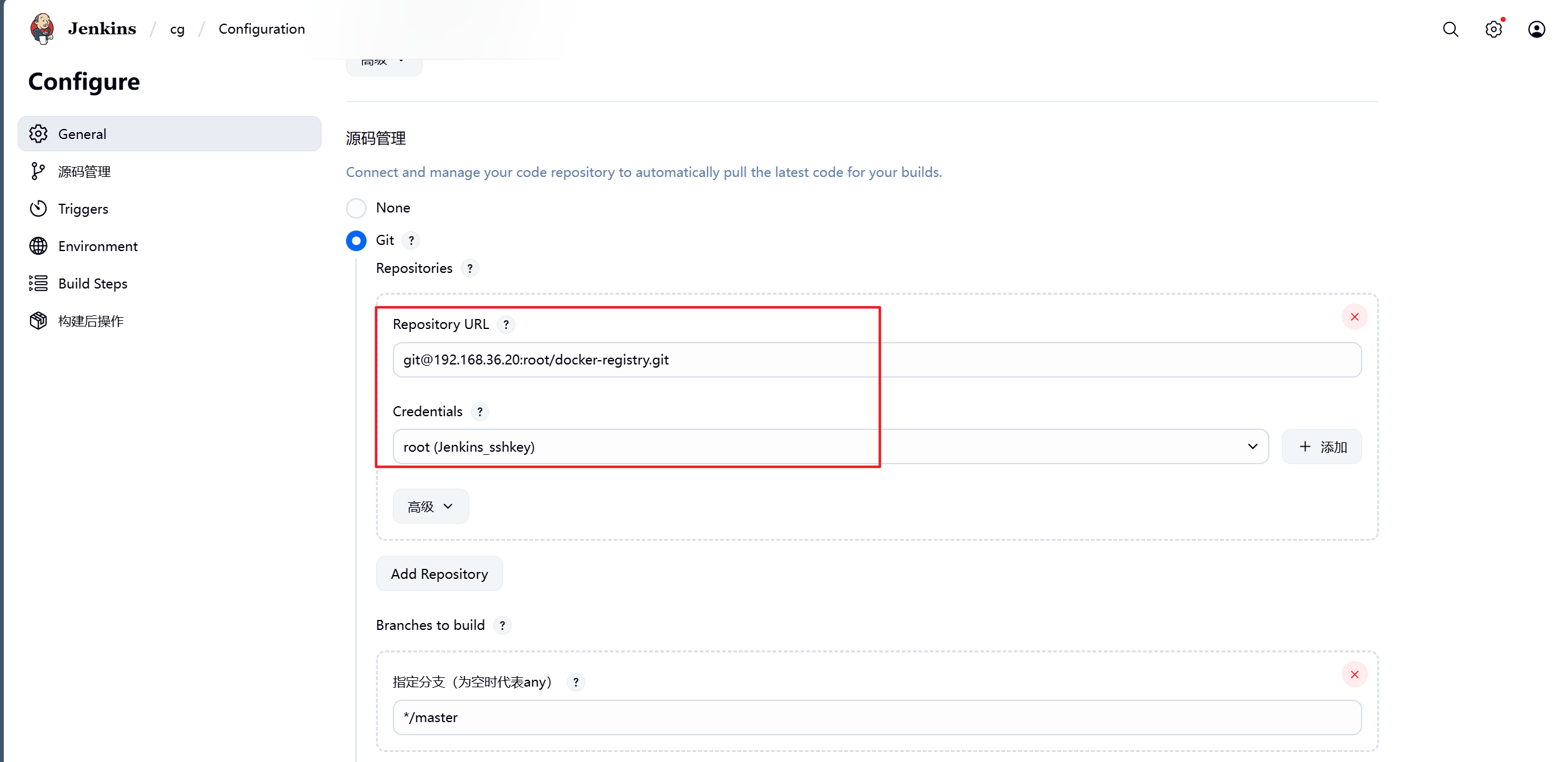Image resolution: width=1568 pixels, height=762 pixels.
Task: Open the Environment sidebar section
Action: click(x=97, y=246)
